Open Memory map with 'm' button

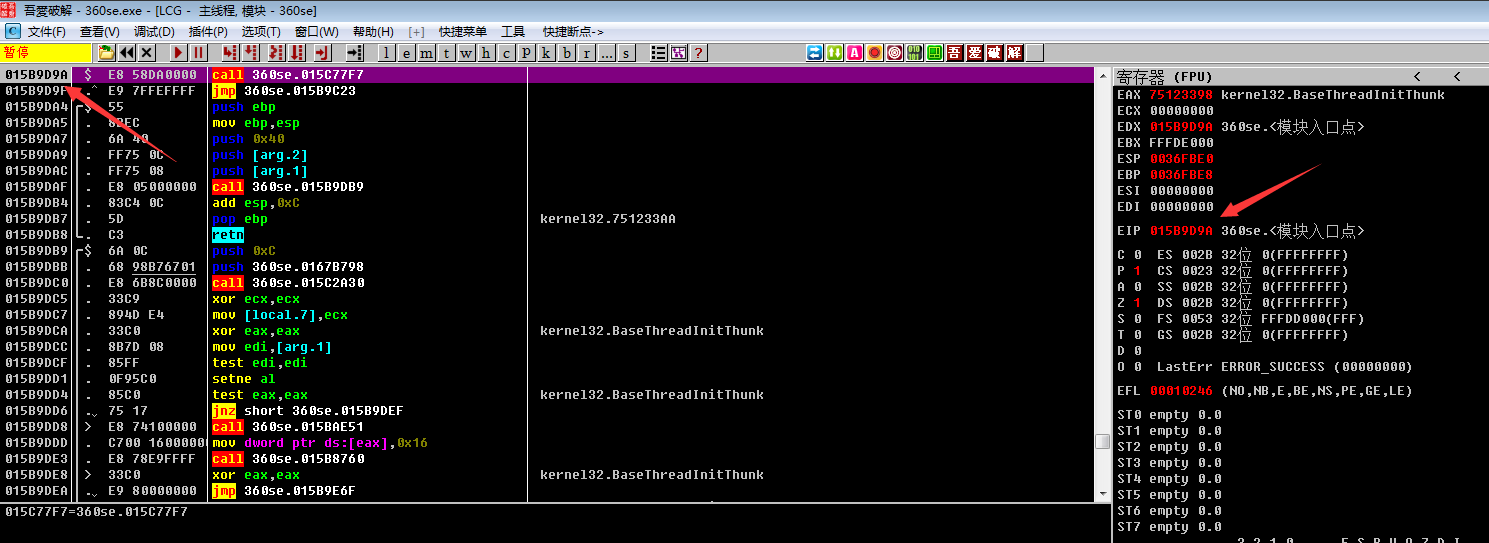point(428,53)
